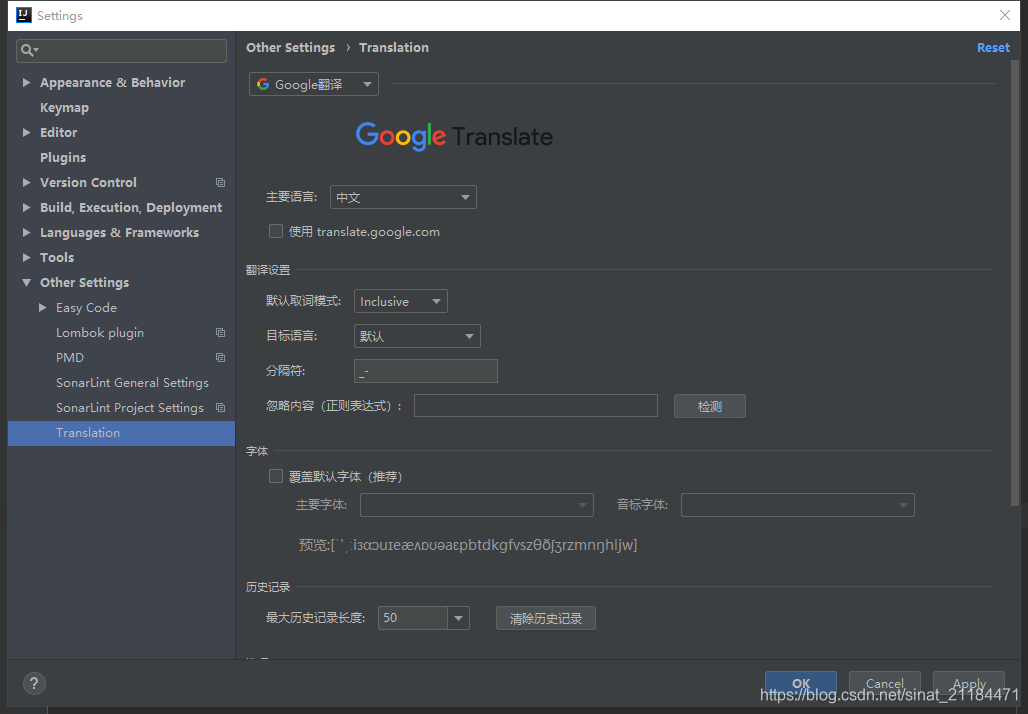Expand the Tools tree node arrow
Screen dimensions: 1028x714
pyautogui.click(x=26, y=257)
